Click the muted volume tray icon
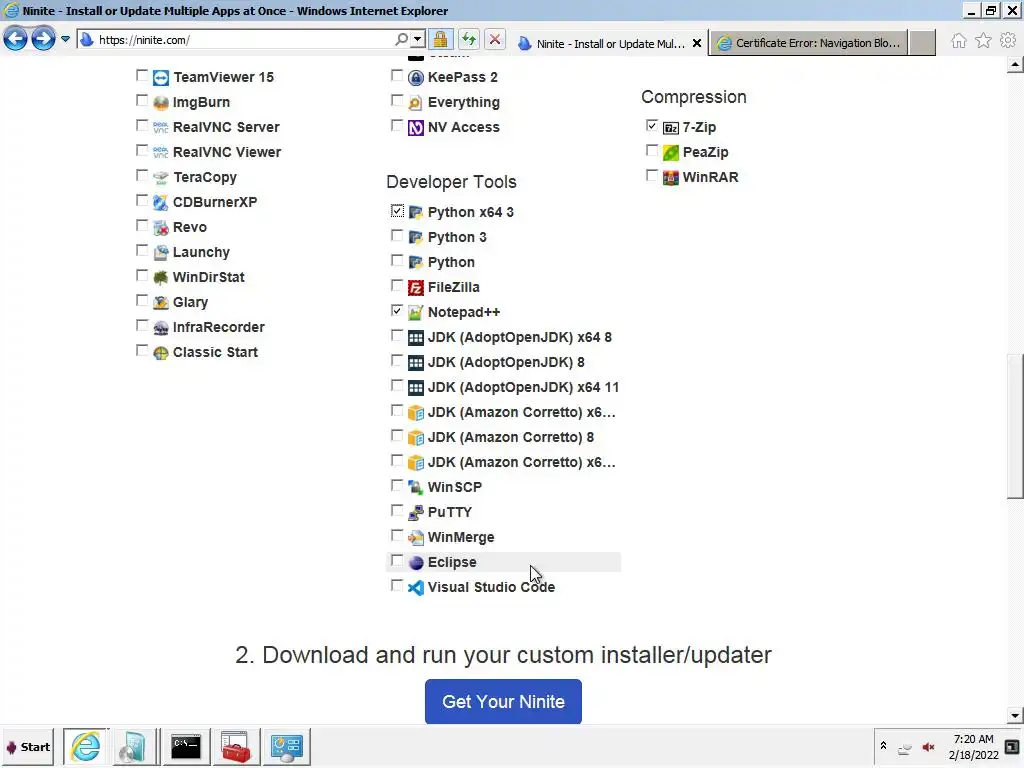Viewport: 1024px width, 768px height. 928,747
